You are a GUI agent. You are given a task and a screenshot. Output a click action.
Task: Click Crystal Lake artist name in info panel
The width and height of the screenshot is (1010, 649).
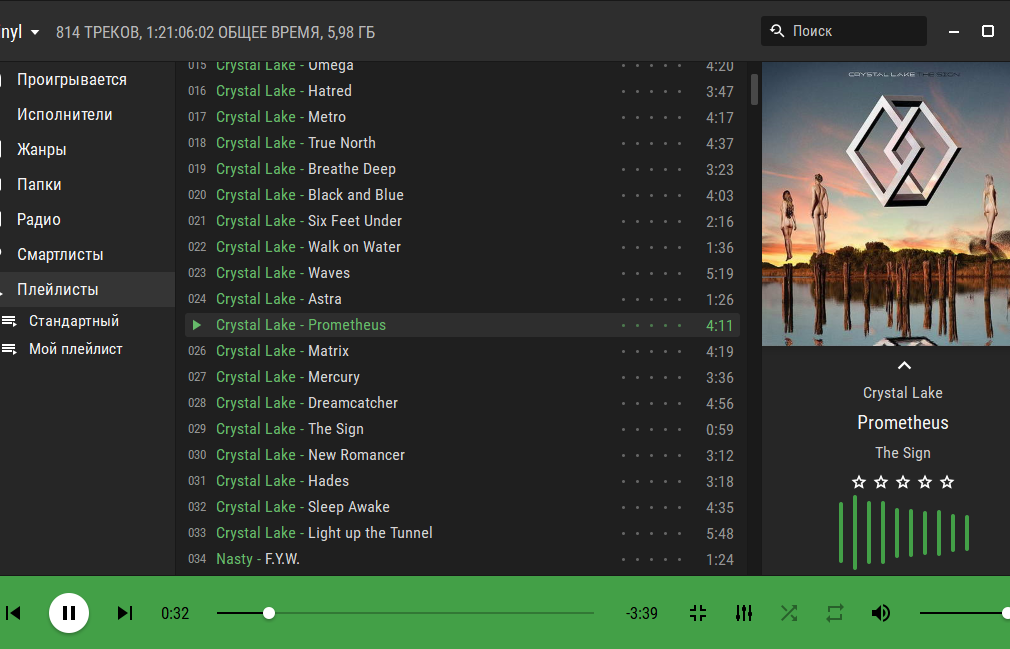[x=902, y=393]
